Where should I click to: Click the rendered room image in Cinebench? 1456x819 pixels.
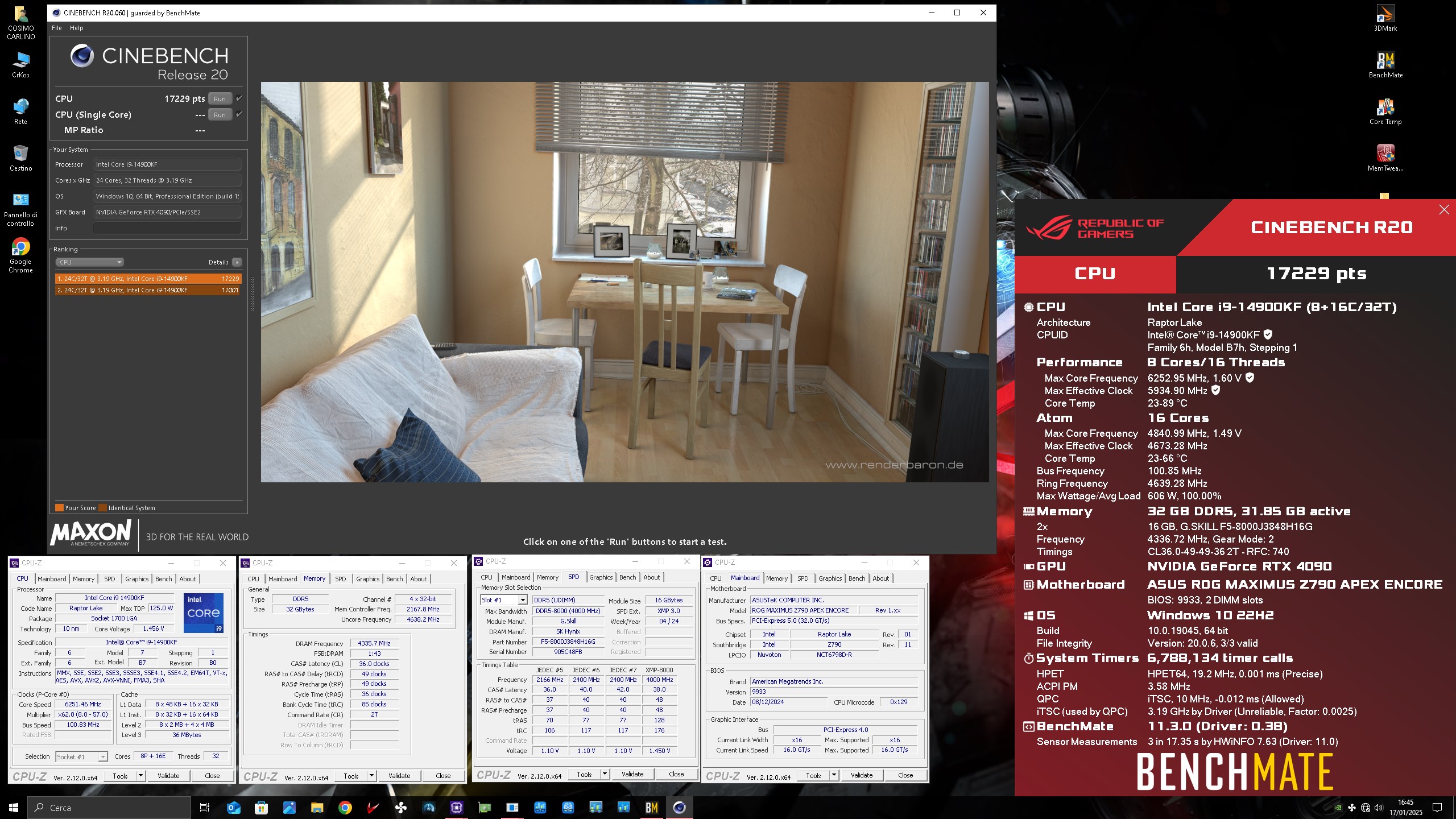pyautogui.click(x=624, y=282)
